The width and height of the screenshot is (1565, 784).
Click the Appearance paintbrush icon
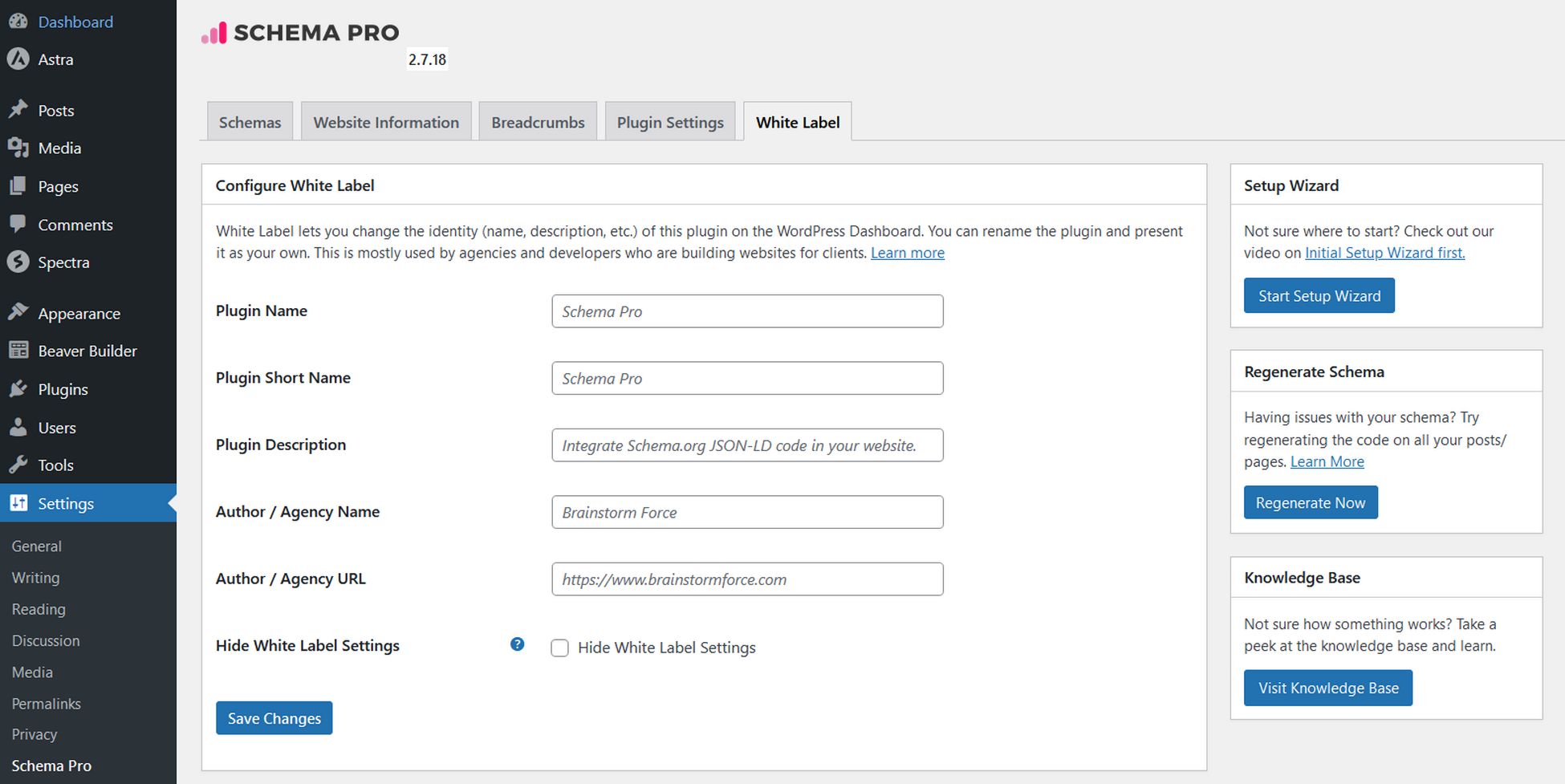[x=18, y=312]
